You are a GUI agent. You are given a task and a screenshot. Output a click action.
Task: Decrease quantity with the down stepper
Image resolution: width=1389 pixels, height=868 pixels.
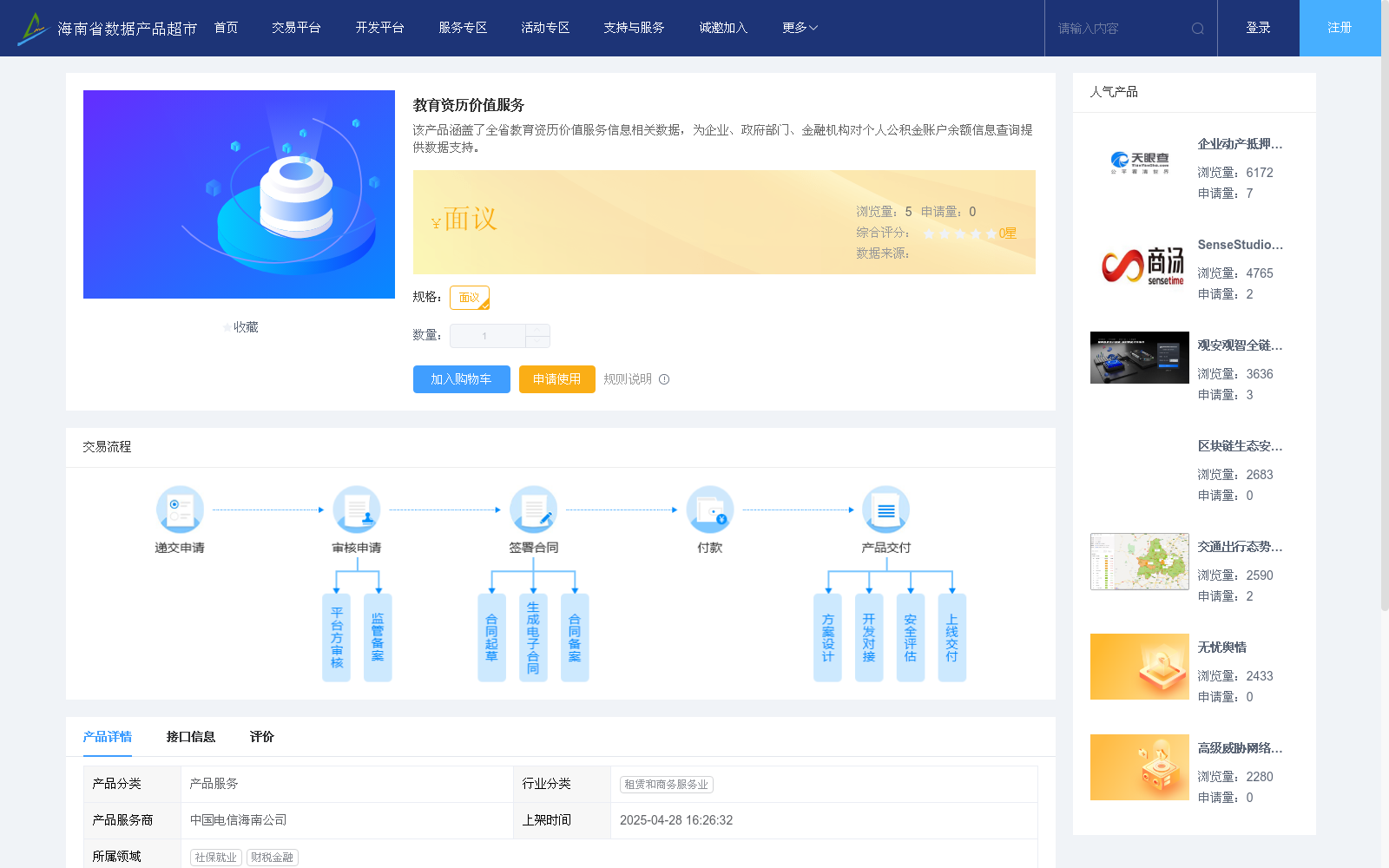537,342
